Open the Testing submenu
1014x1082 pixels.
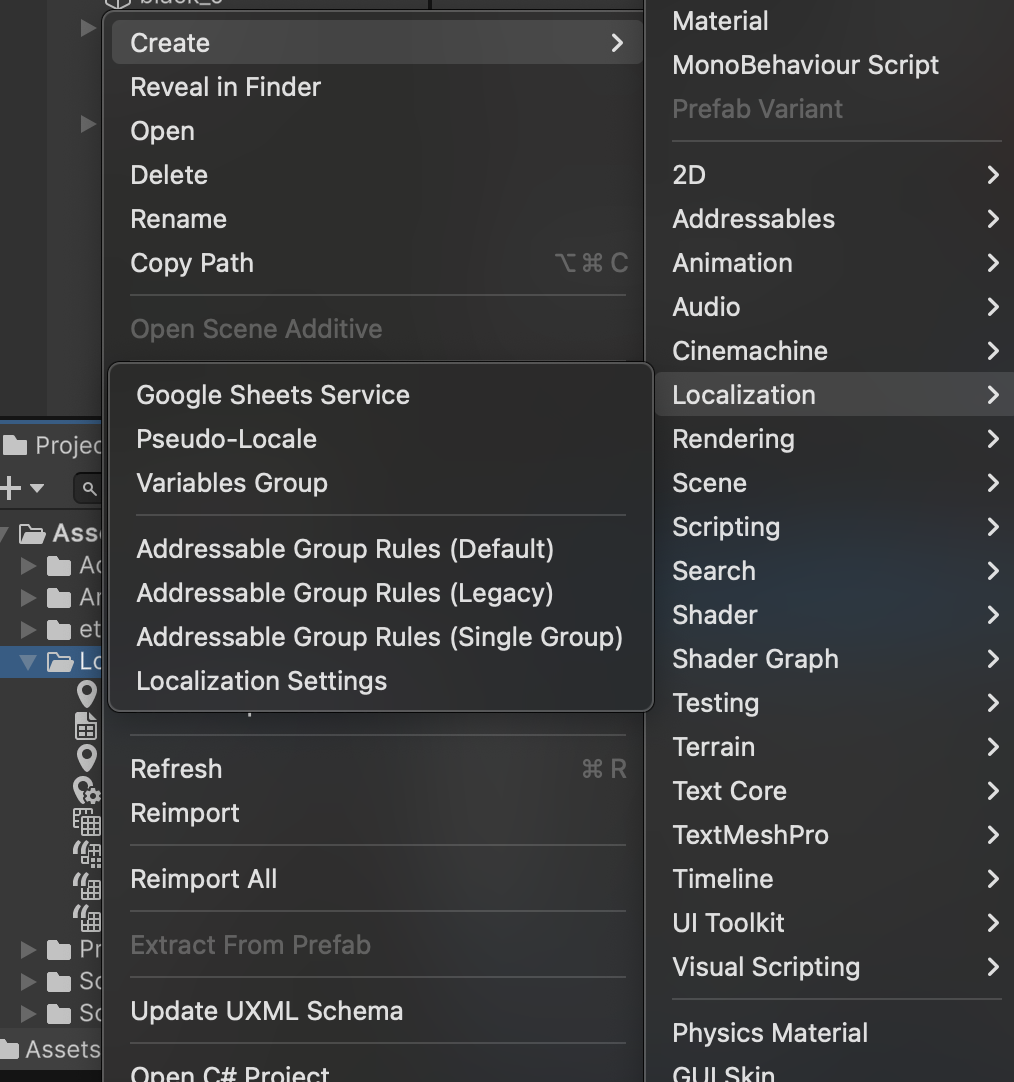835,703
